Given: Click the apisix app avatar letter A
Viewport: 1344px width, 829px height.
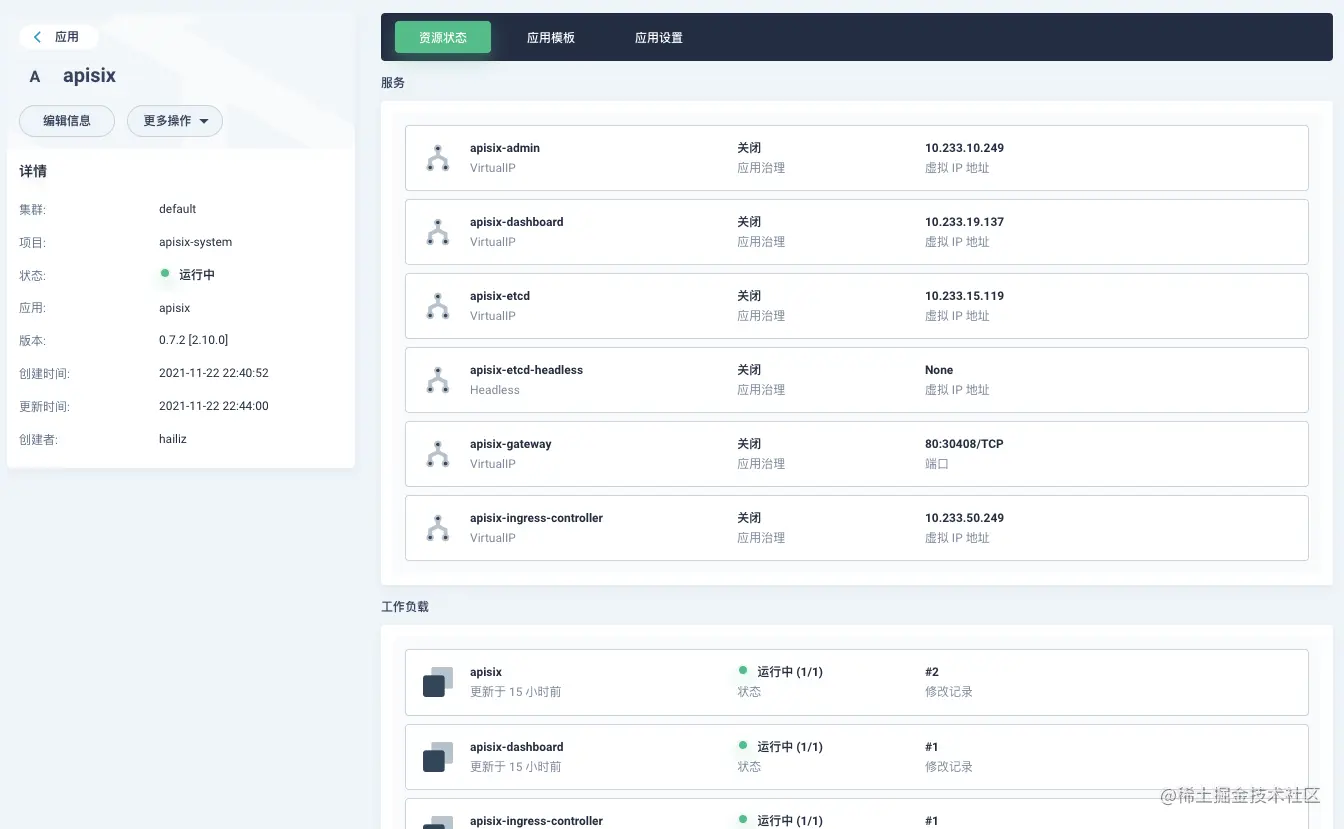Looking at the screenshot, I should click(x=35, y=77).
